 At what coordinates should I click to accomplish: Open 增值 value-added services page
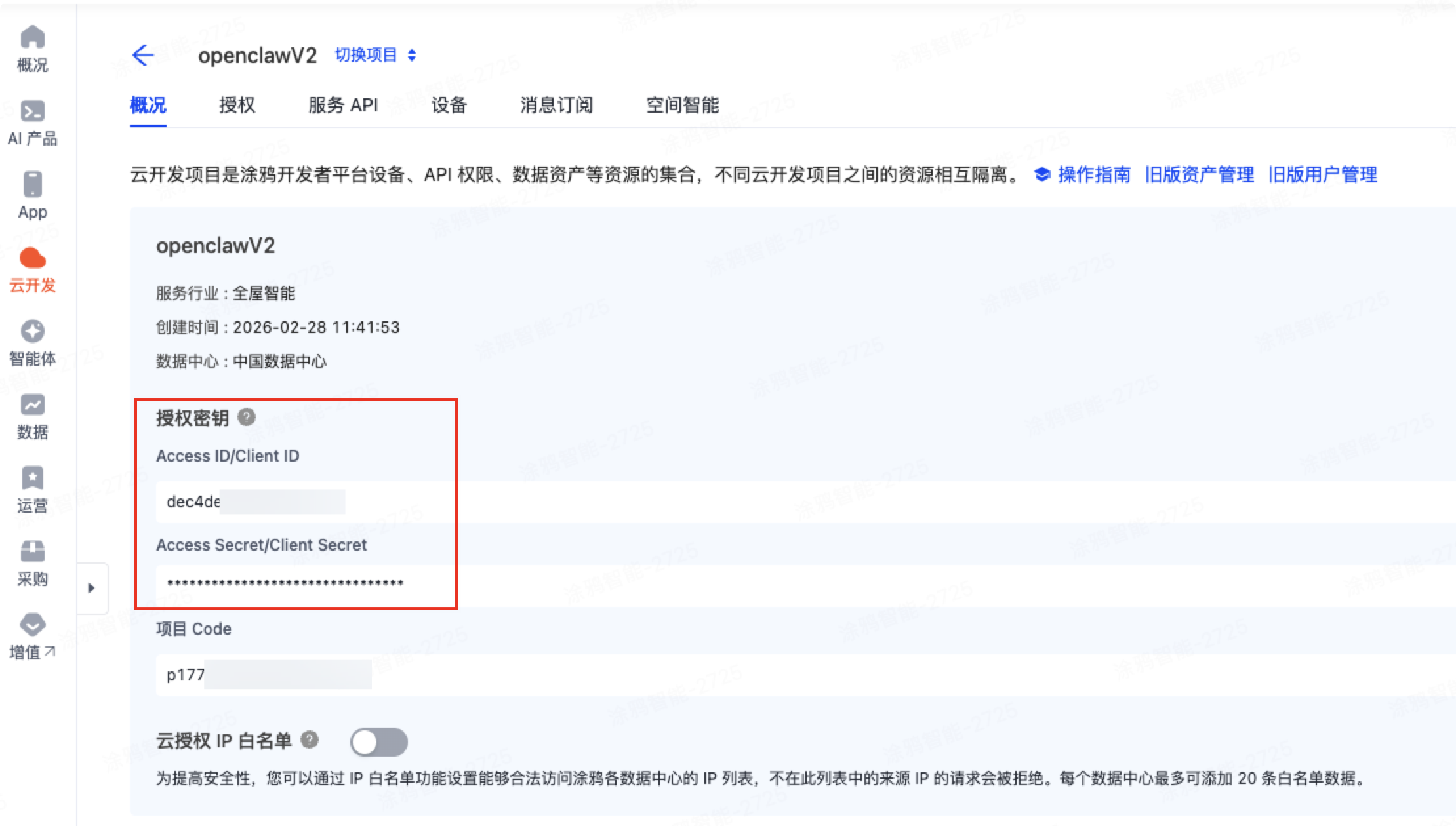pyautogui.click(x=32, y=637)
